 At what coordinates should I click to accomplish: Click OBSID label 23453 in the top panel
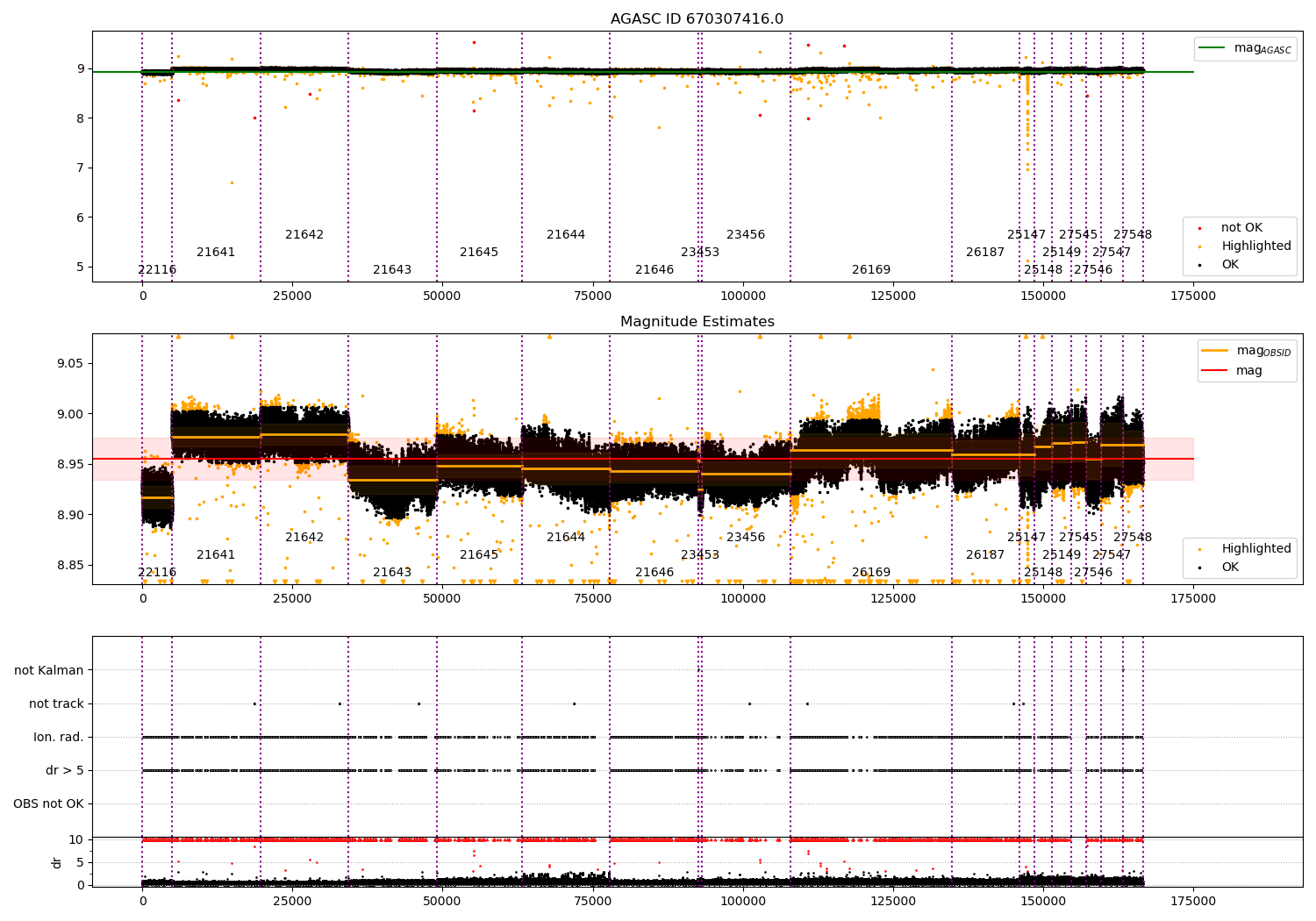[700, 252]
